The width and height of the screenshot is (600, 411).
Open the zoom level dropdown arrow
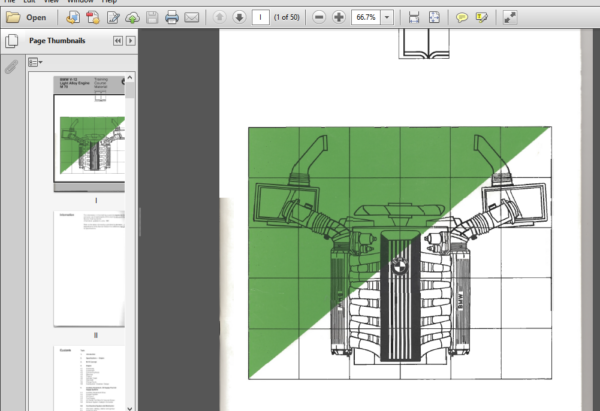point(387,17)
